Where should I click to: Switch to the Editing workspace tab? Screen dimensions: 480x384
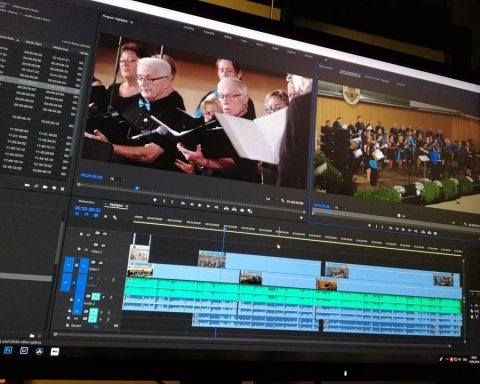pyautogui.click(x=228, y=37)
